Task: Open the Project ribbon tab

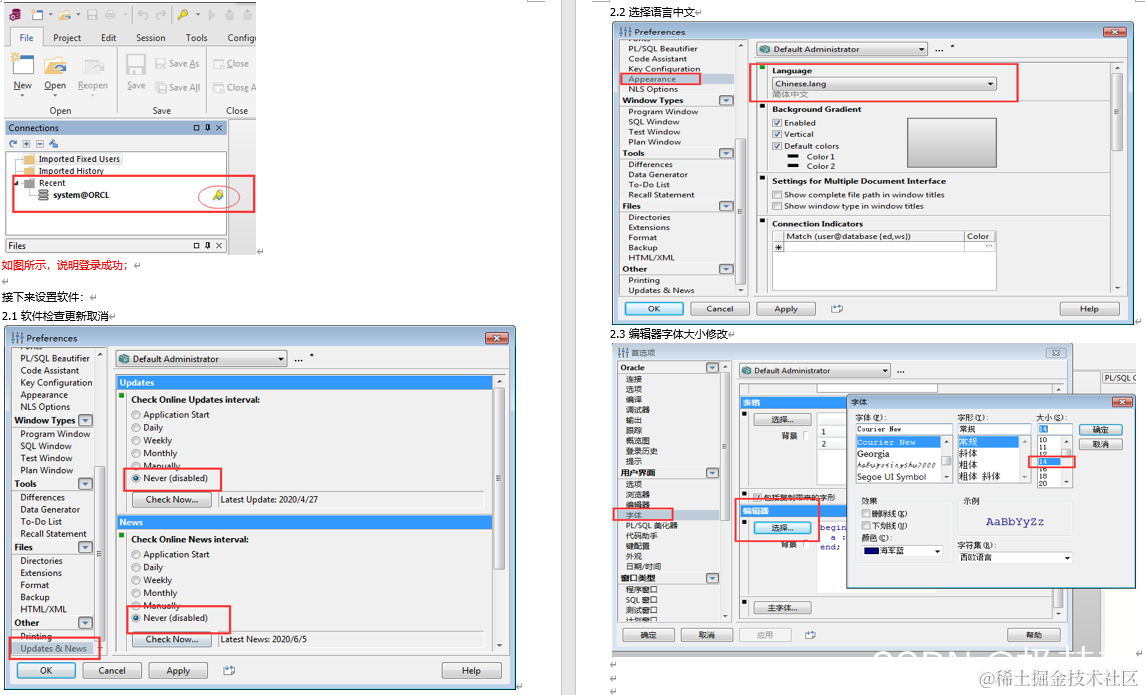Action: (x=67, y=38)
